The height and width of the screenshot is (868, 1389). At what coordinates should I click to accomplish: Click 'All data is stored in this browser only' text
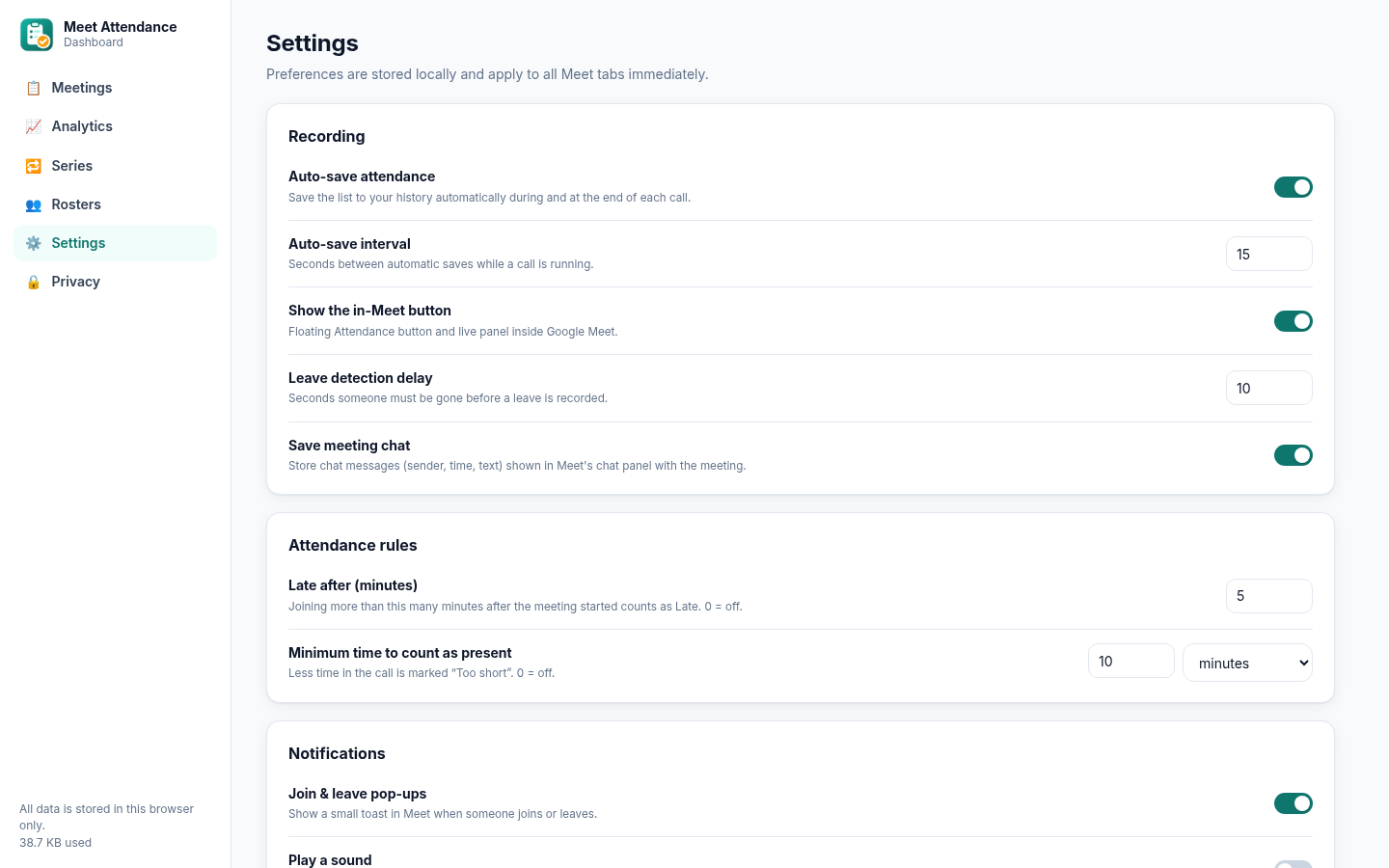tap(107, 817)
